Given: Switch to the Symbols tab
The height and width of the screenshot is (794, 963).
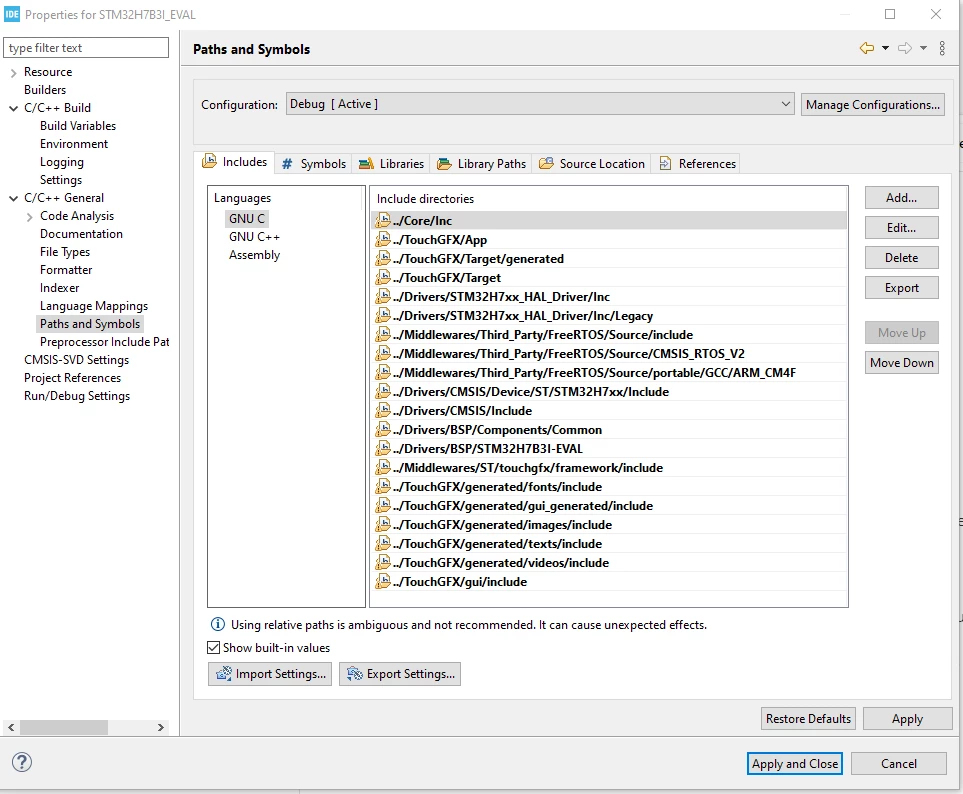Looking at the screenshot, I should pyautogui.click(x=314, y=163).
